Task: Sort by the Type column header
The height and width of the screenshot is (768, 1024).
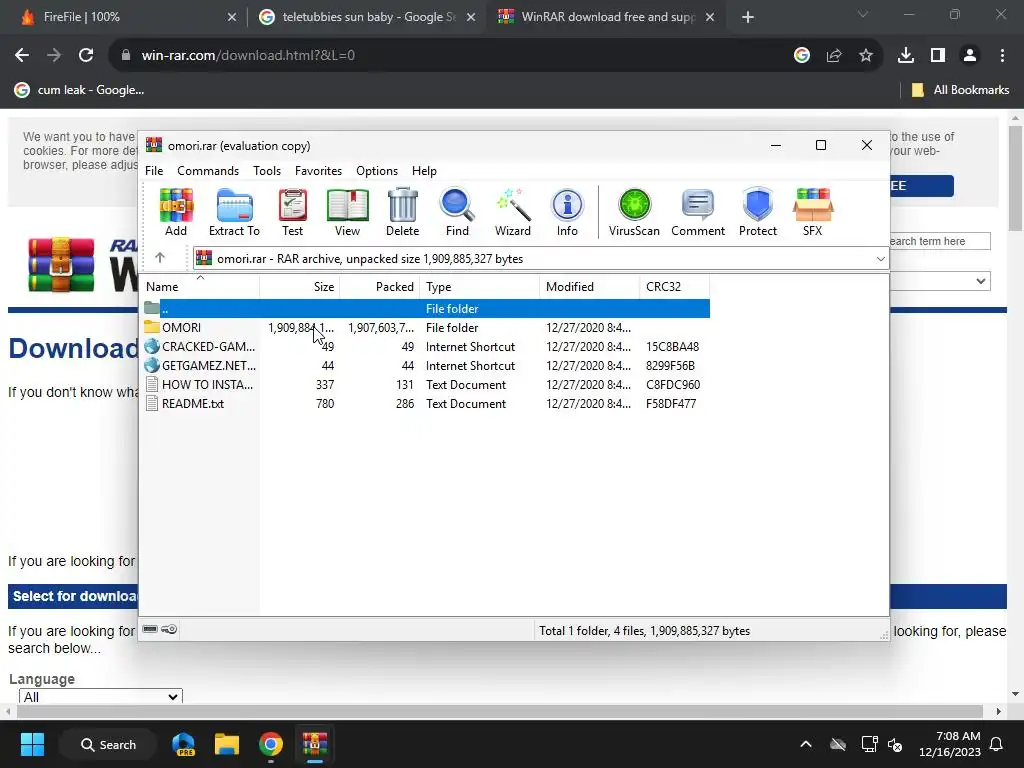Action: coord(479,287)
